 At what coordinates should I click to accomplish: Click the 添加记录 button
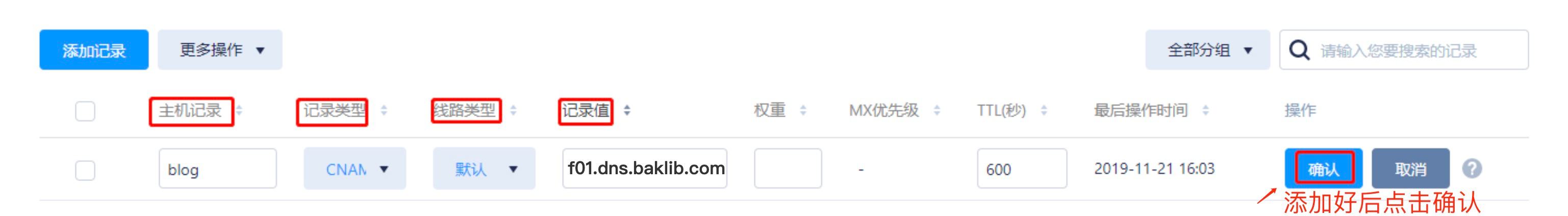[x=94, y=50]
